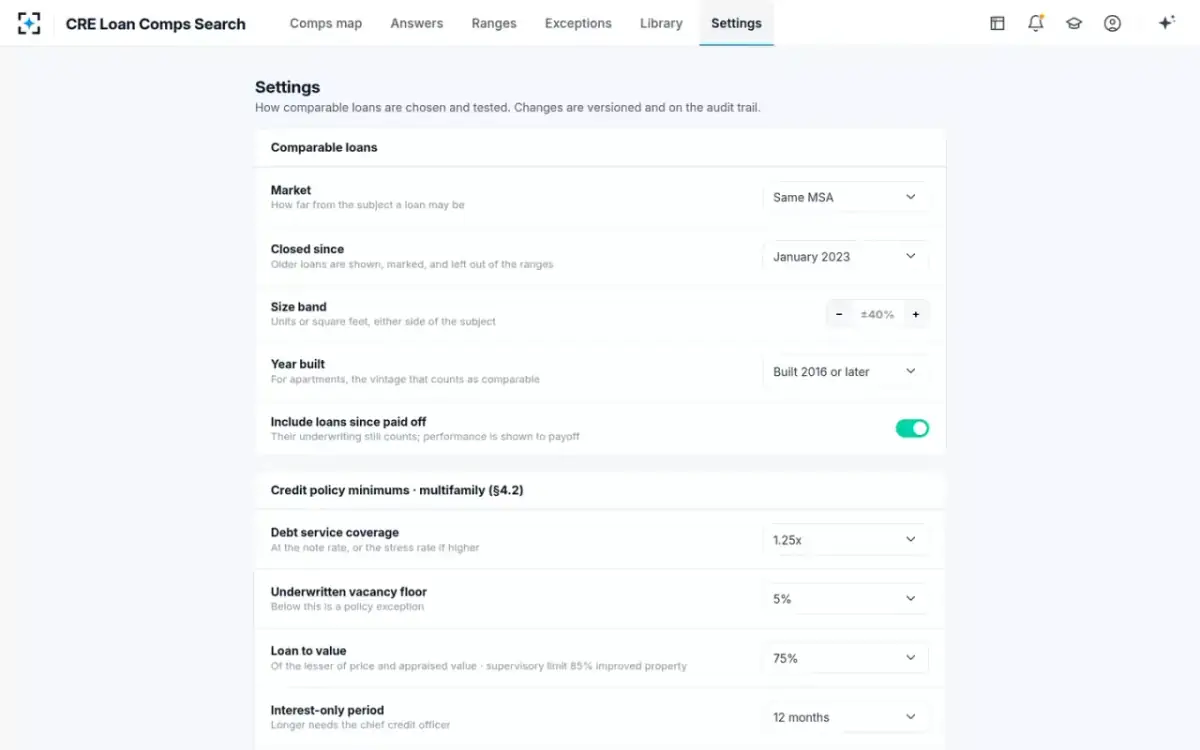Viewport: 1200px width, 750px height.
Task: Launch the AI sparkle assistant
Action: click(x=1166, y=23)
